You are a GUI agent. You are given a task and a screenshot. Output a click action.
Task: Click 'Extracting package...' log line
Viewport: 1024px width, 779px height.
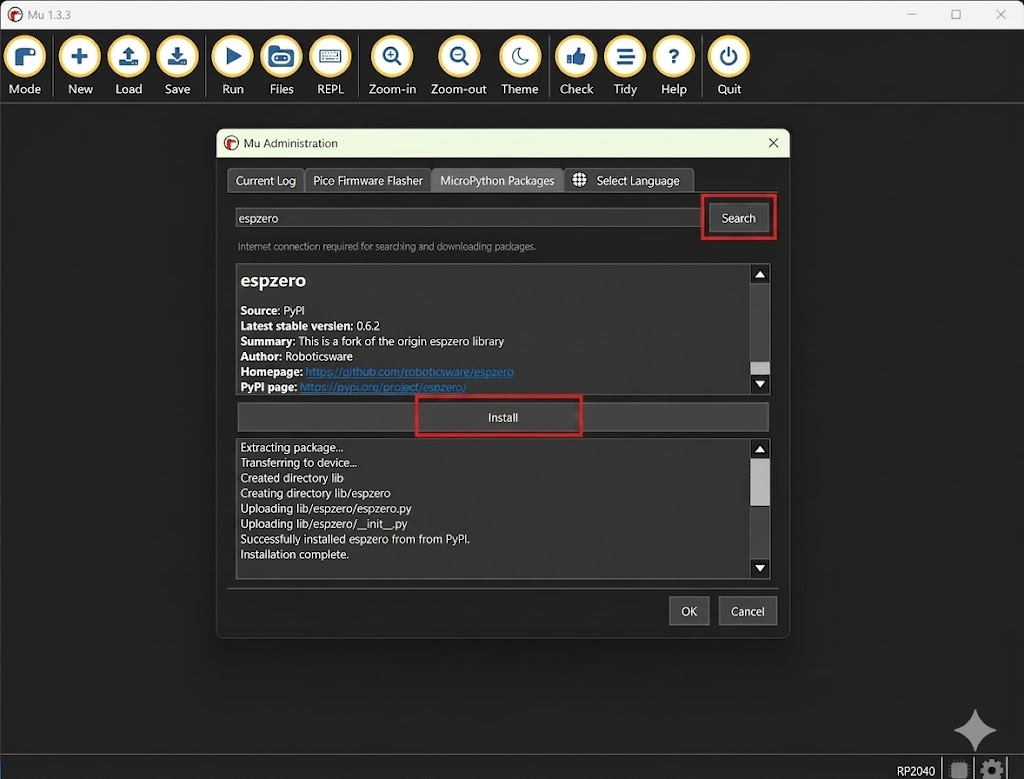292,447
